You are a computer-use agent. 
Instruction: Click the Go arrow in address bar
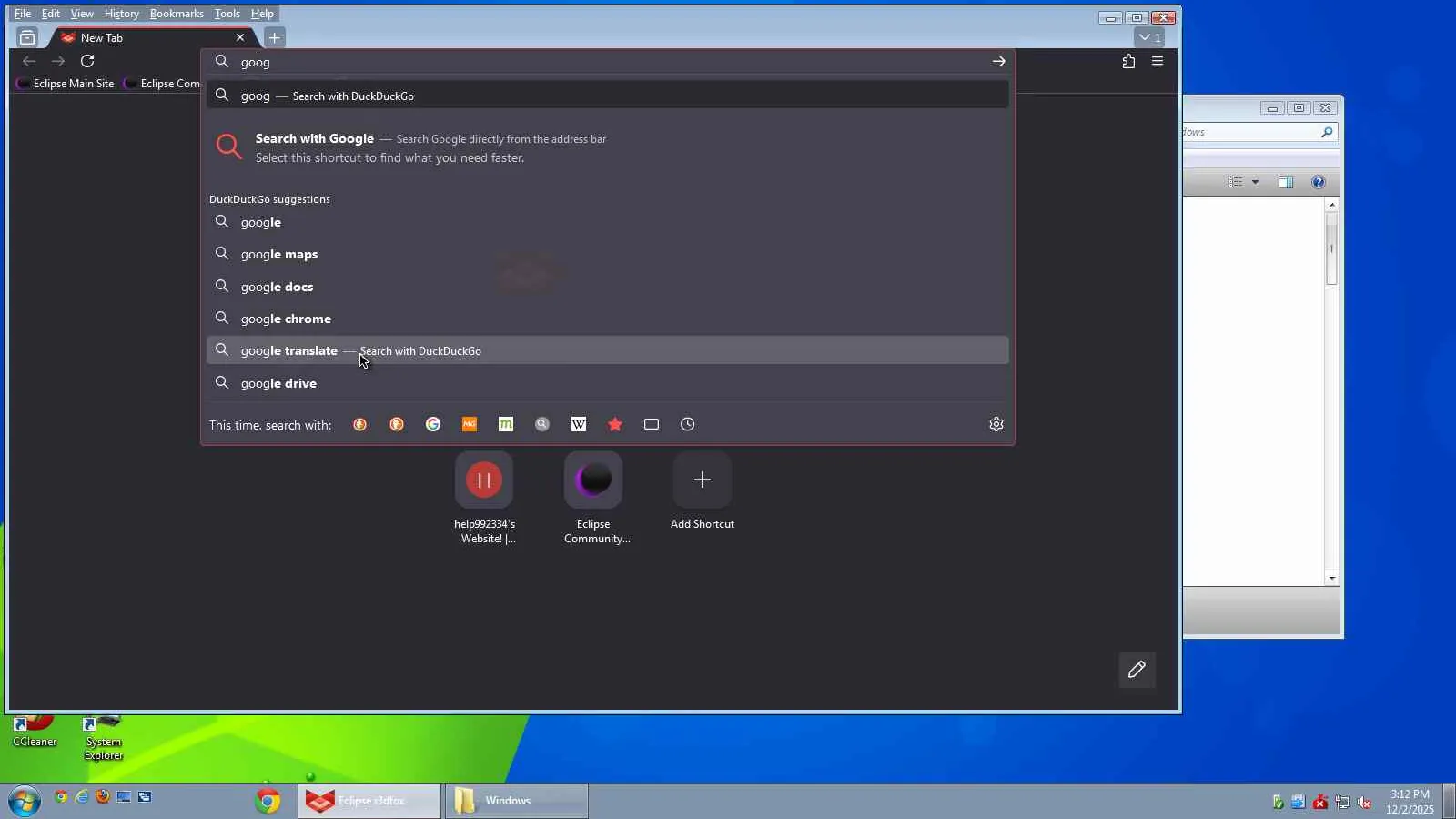[x=998, y=61]
